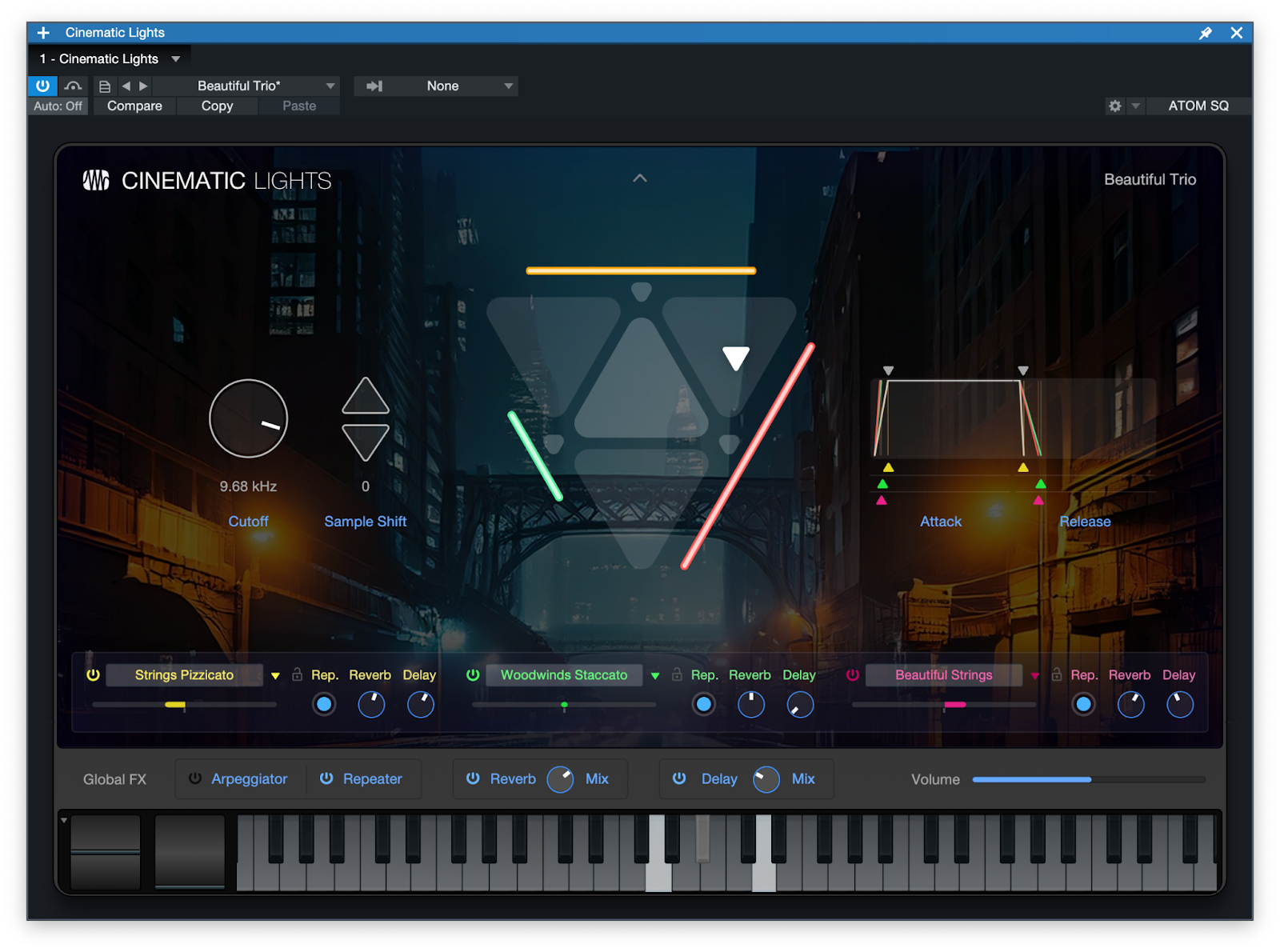Click the Copy button

click(217, 106)
